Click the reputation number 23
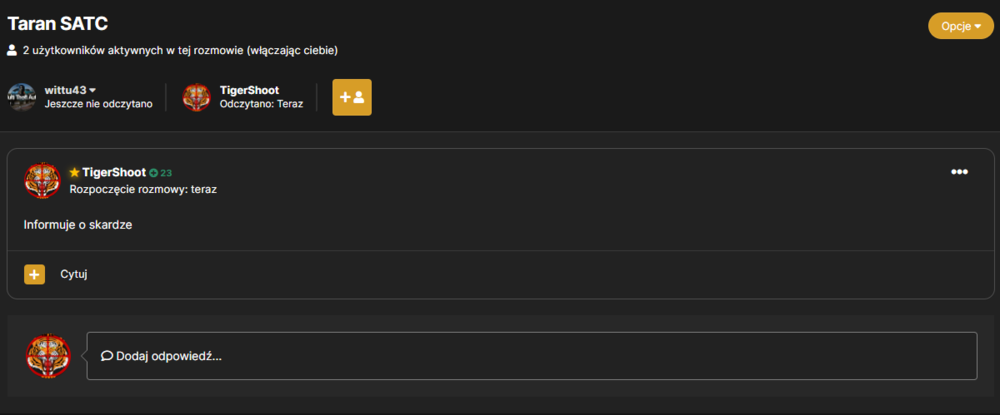1000x415 pixels. pyautogui.click(x=166, y=173)
